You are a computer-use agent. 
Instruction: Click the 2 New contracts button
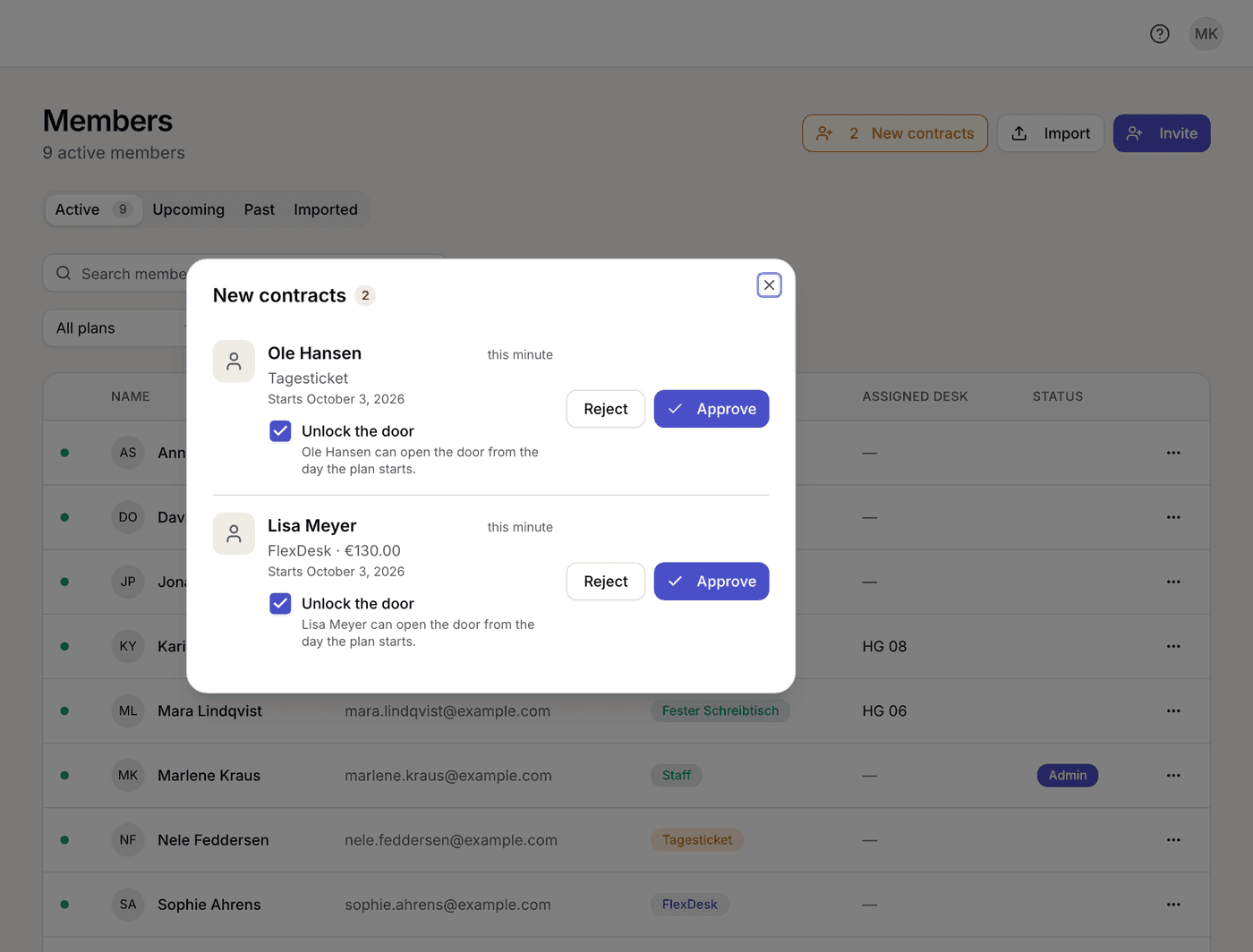(x=895, y=133)
